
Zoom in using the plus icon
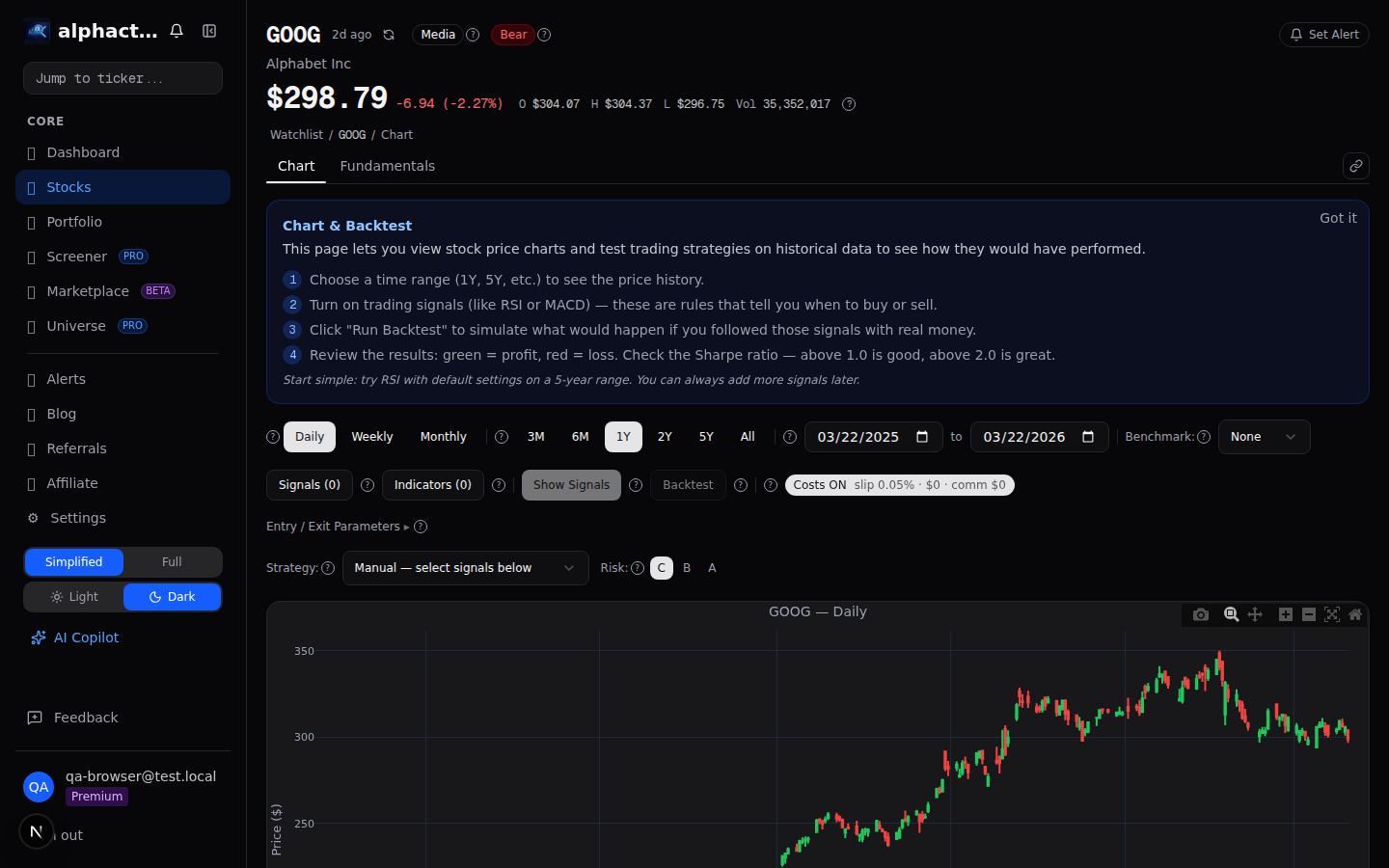pyautogui.click(x=1286, y=614)
